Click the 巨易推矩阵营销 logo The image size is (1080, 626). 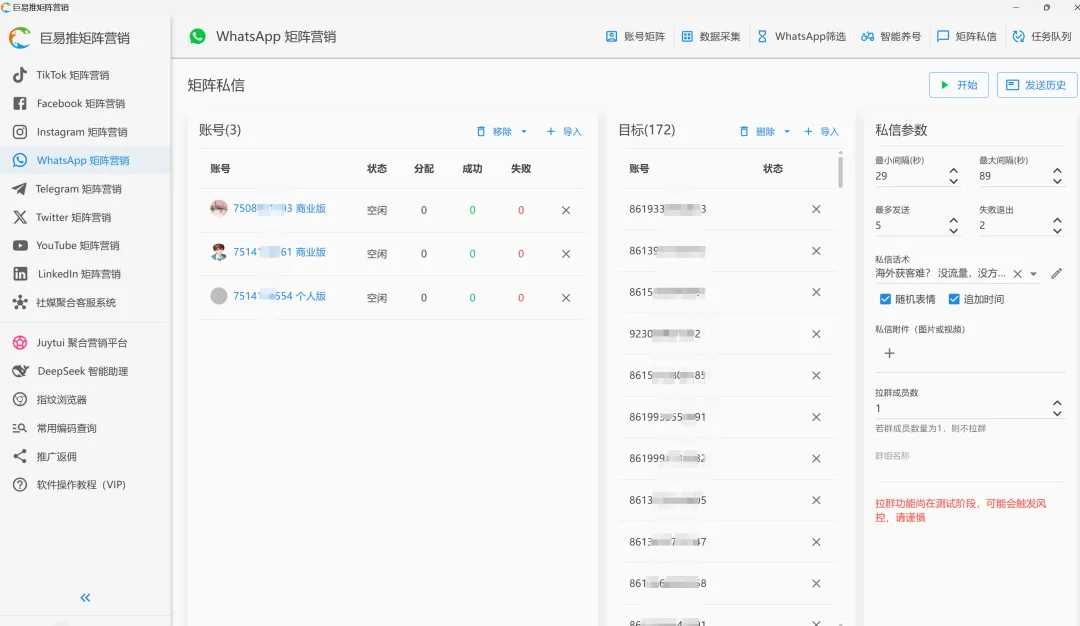tap(20, 38)
